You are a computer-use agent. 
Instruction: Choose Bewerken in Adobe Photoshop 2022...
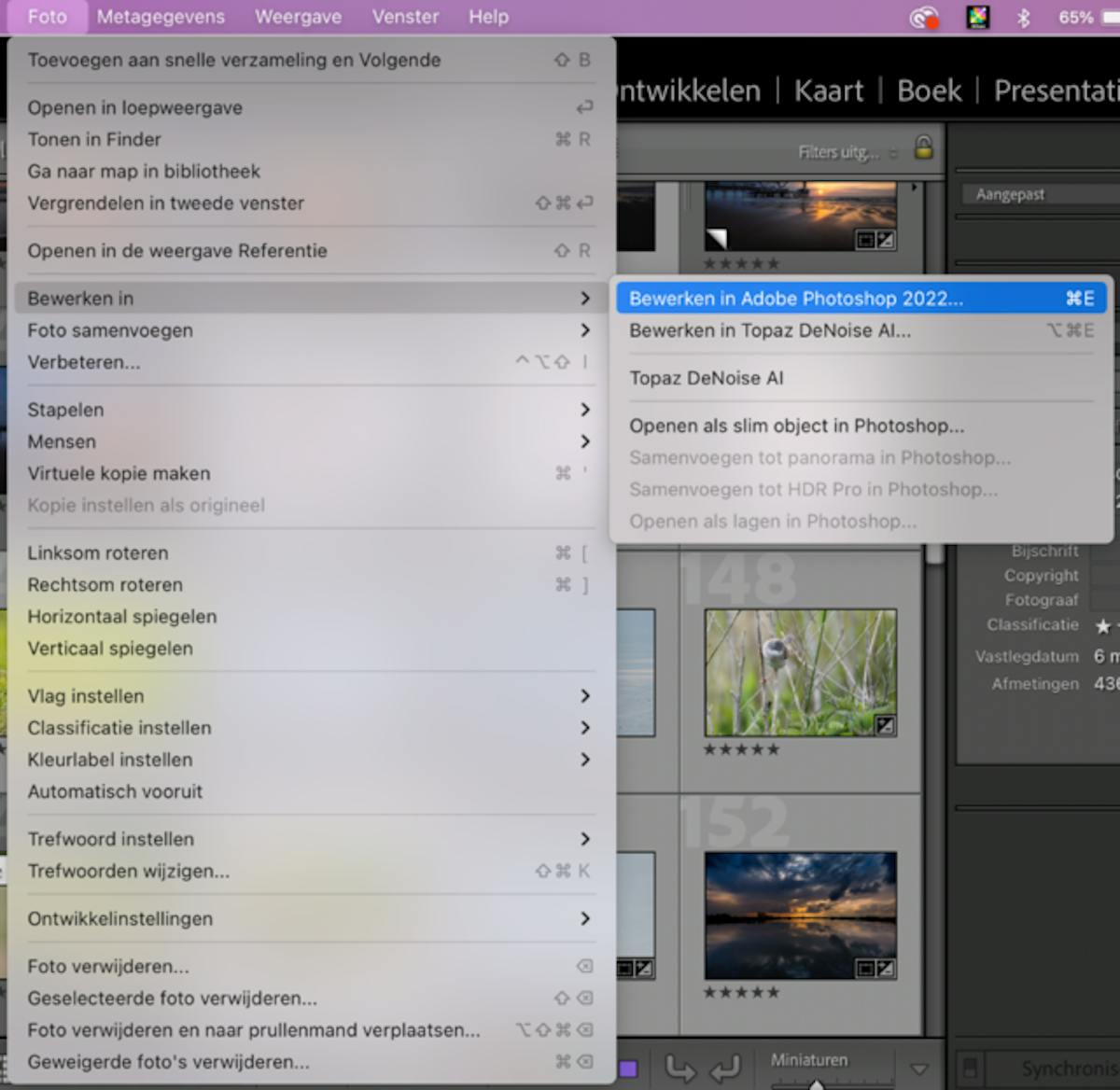861,298
